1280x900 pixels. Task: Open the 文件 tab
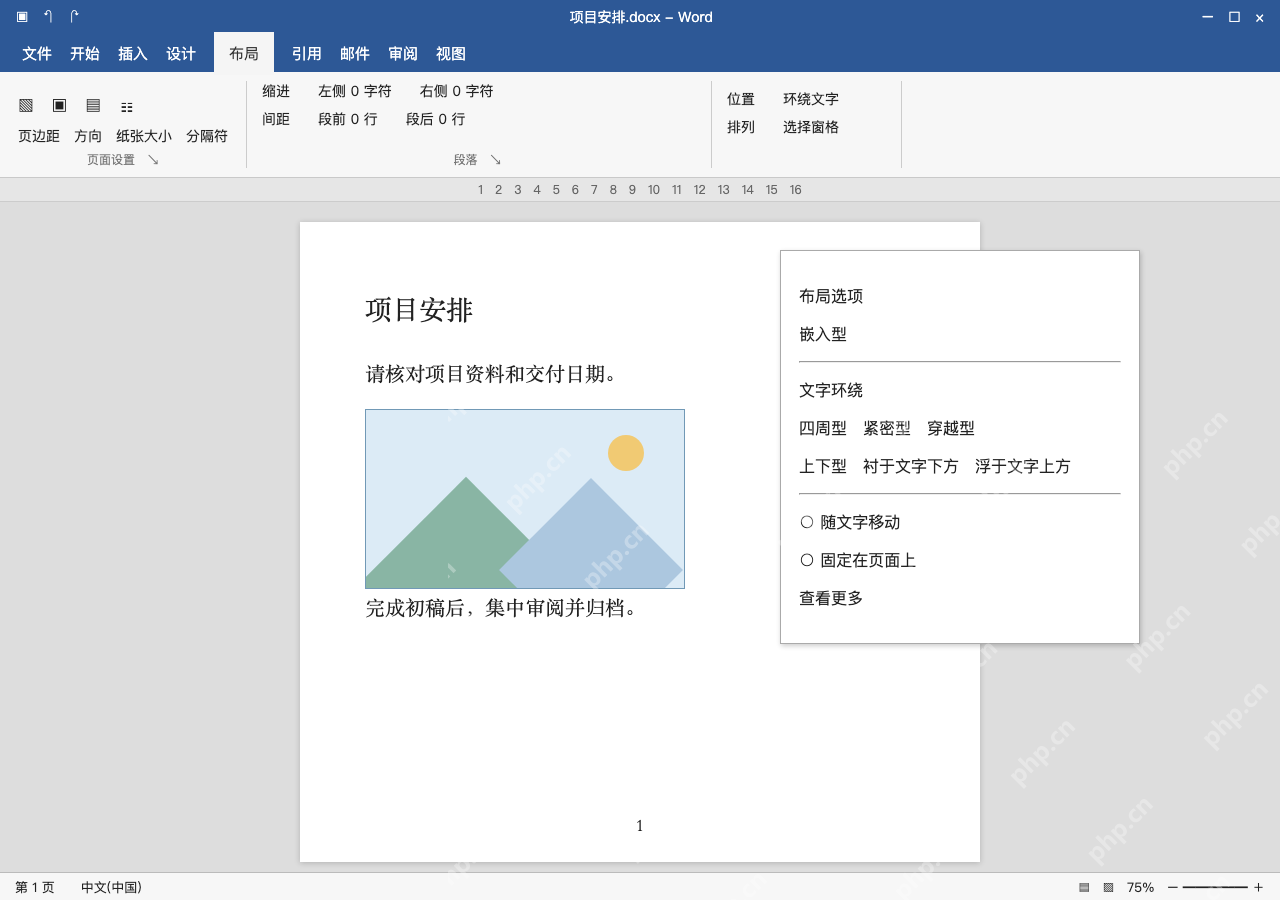coord(37,54)
